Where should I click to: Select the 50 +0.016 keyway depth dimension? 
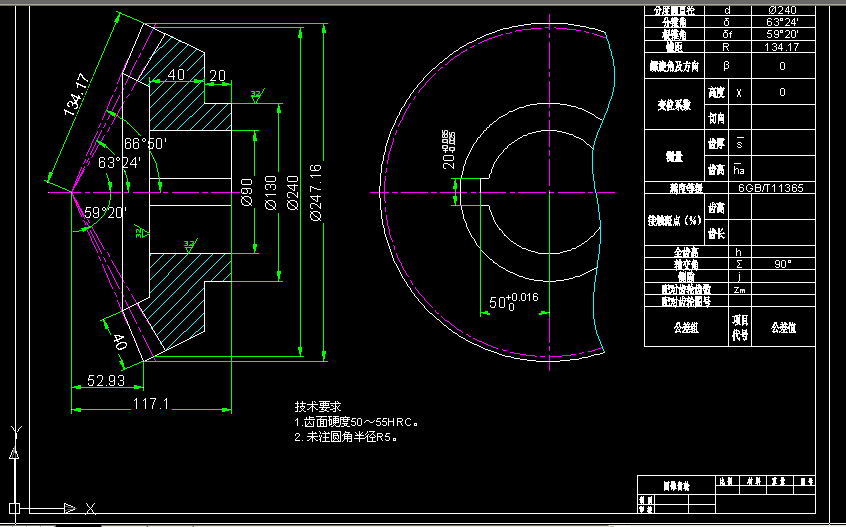point(513,302)
